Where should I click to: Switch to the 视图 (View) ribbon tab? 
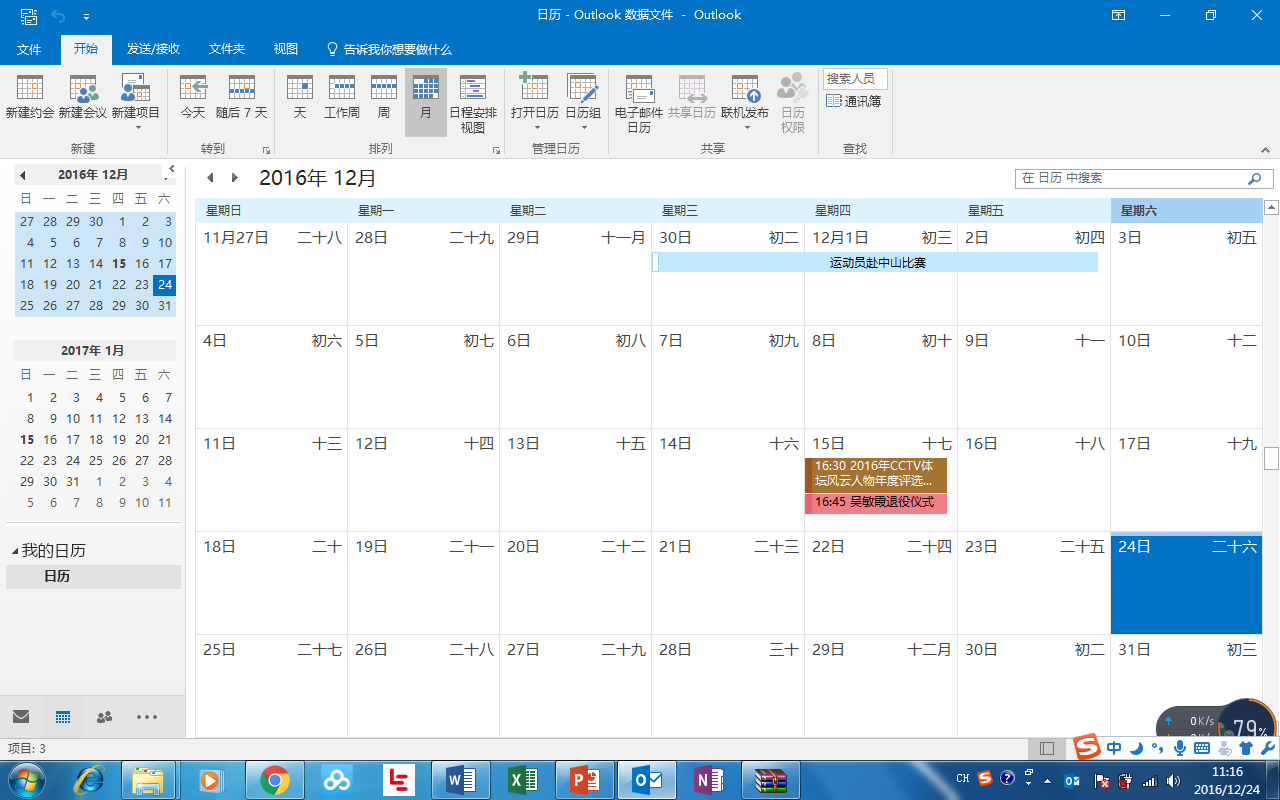286,49
